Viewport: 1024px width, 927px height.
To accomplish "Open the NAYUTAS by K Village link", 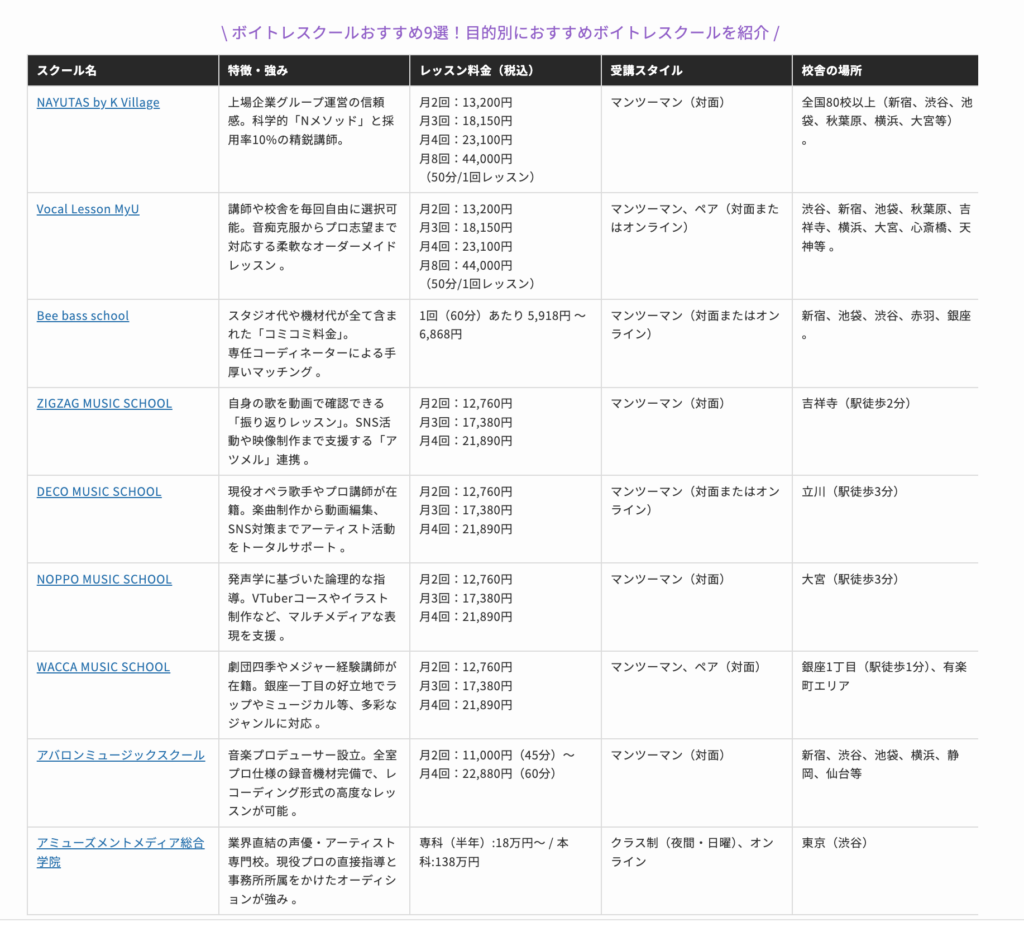I will (x=98, y=102).
